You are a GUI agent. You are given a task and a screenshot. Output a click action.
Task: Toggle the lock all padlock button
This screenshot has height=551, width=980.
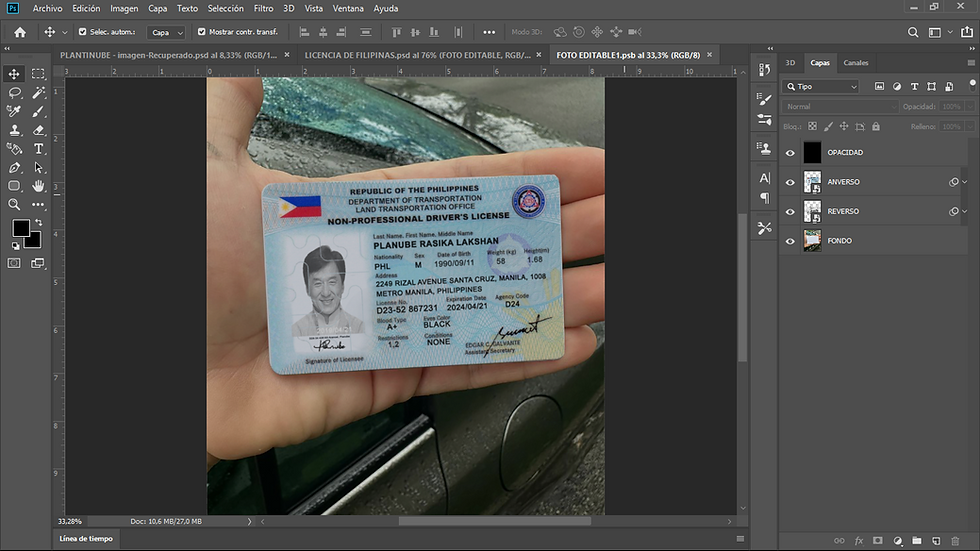click(x=876, y=126)
